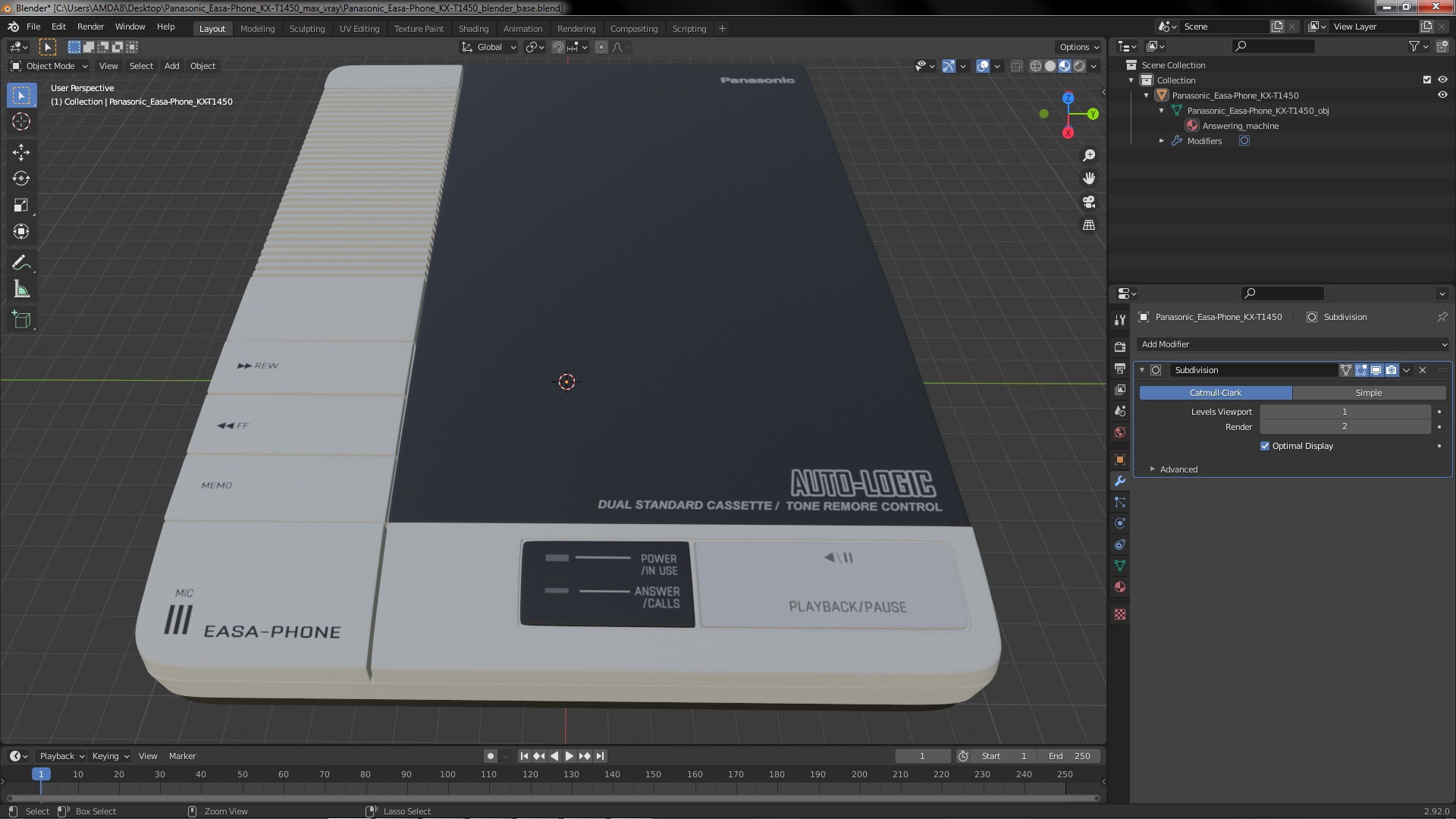Open the Tool settings properties tab

pos(1120,320)
